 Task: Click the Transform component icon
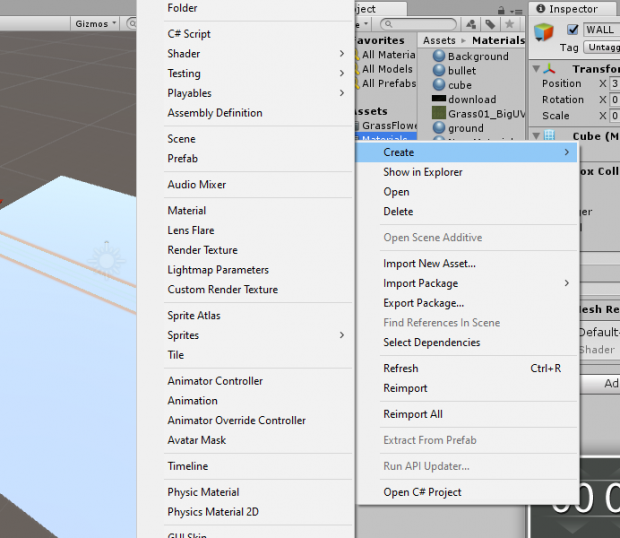(550, 69)
